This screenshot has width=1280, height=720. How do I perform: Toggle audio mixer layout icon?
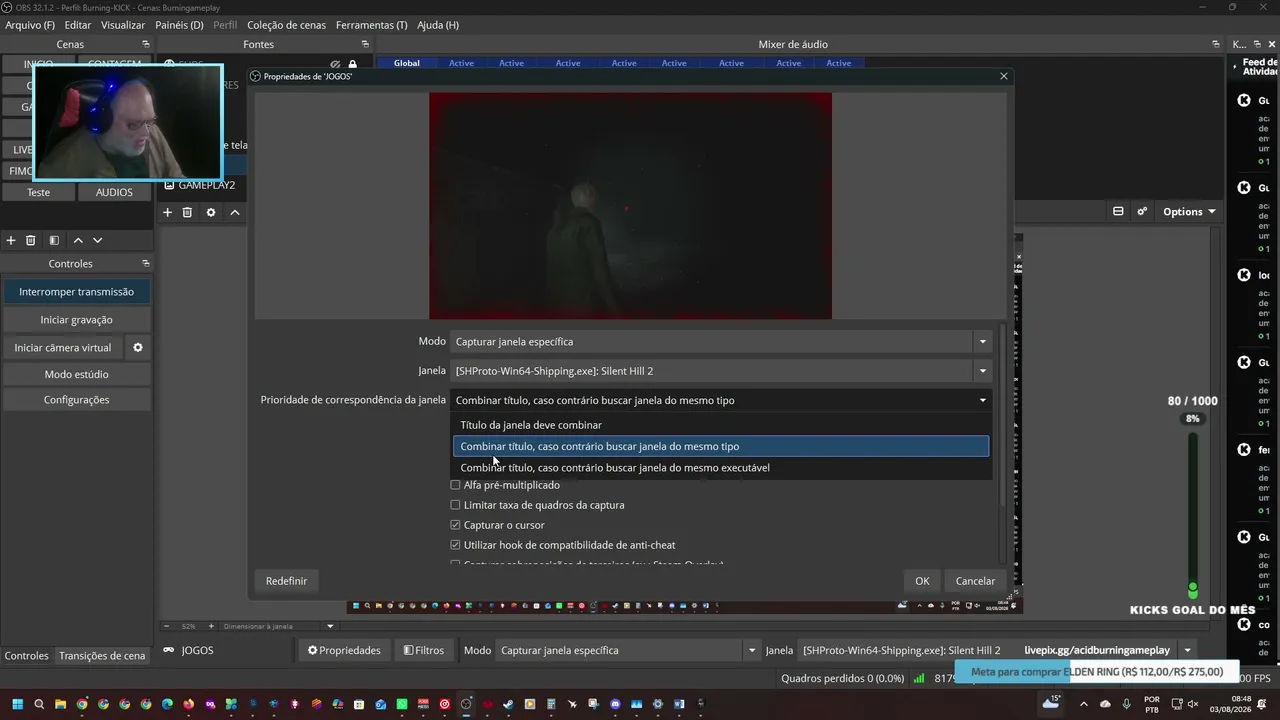1118,211
